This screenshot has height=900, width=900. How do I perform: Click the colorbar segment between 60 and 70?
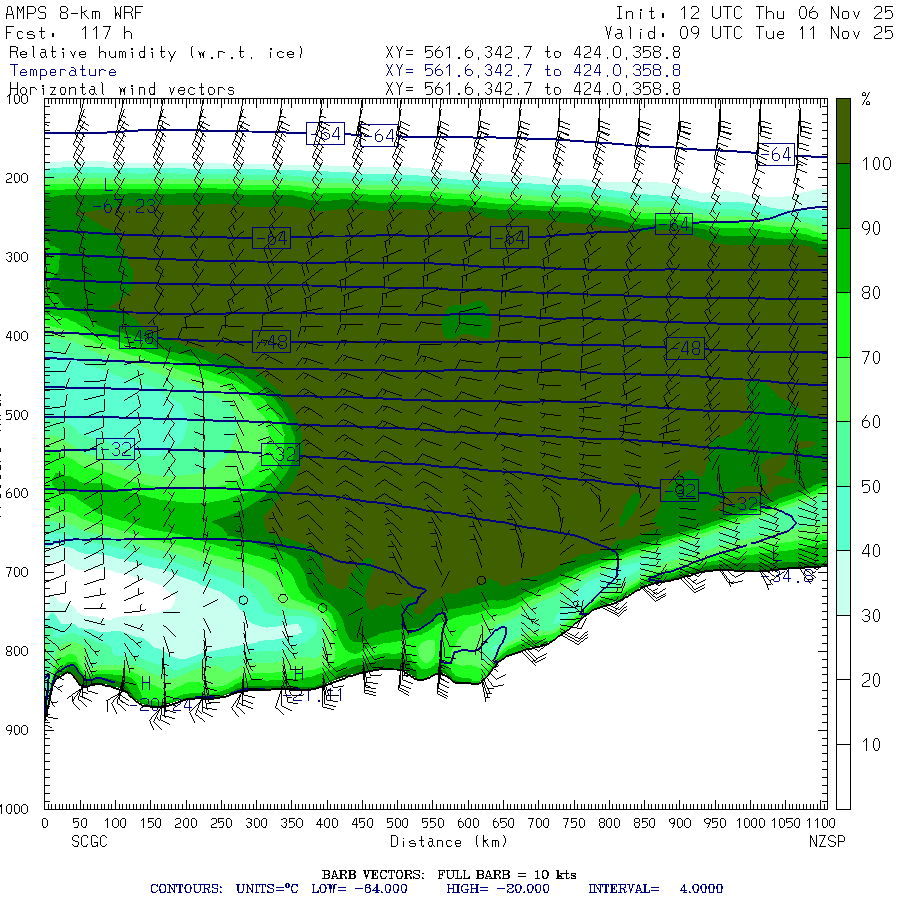[x=843, y=390]
